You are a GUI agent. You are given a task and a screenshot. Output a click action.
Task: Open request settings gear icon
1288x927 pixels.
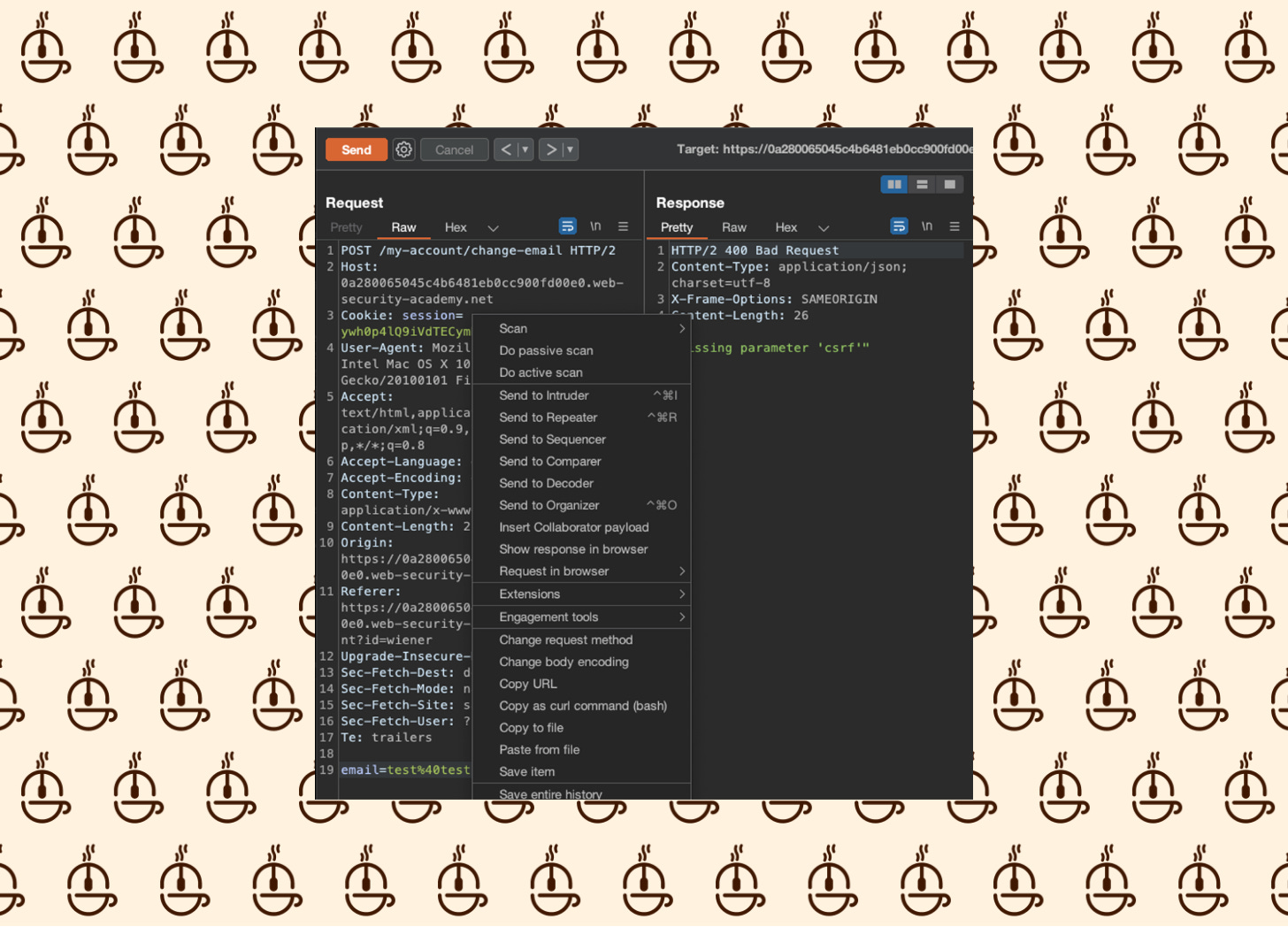coord(404,149)
